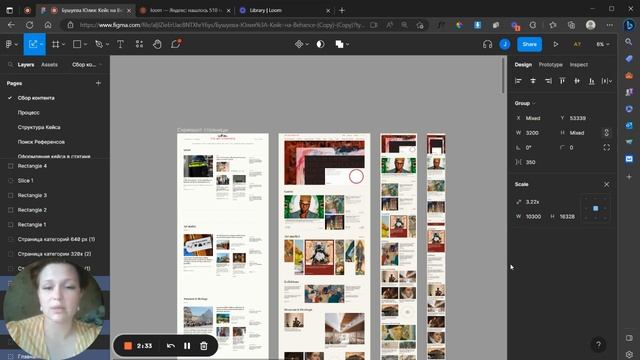Switch to the Assets tab

coord(49,64)
